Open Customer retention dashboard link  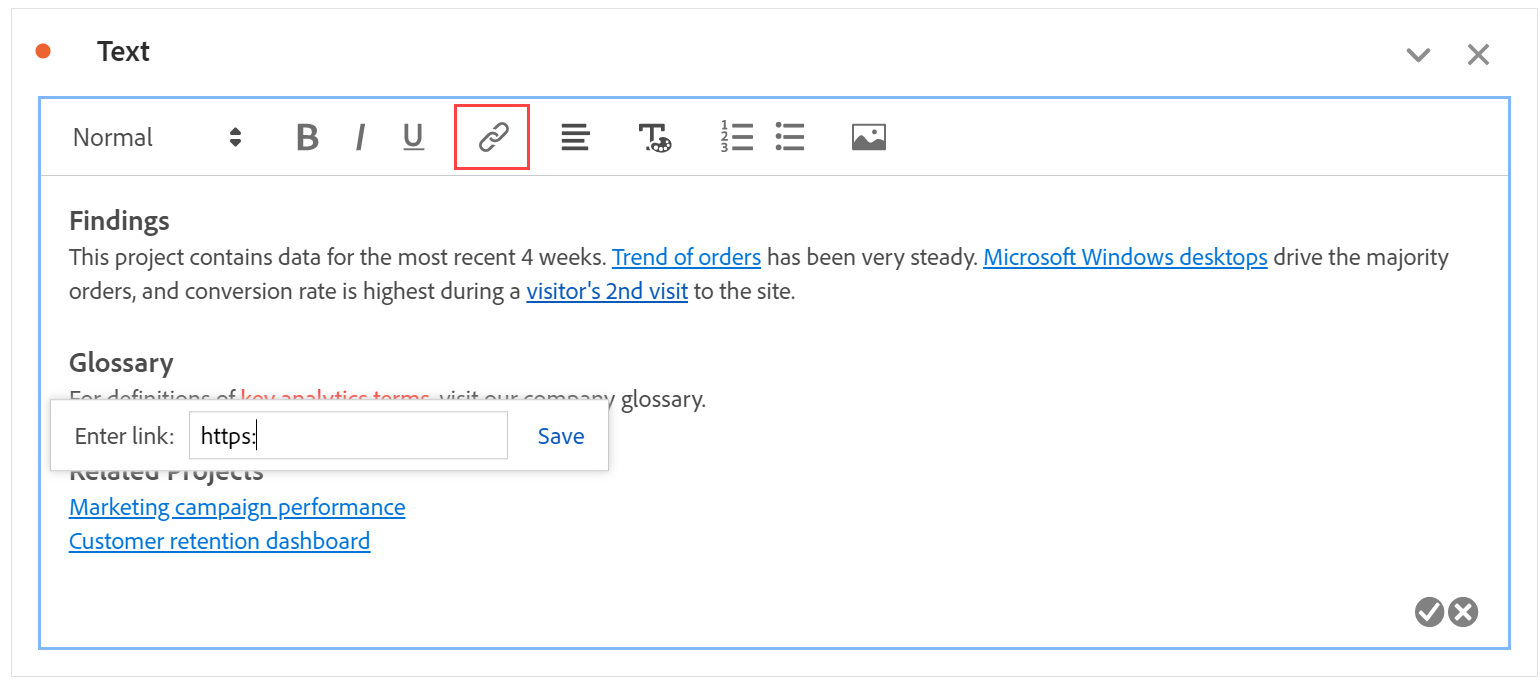pyautogui.click(x=219, y=541)
